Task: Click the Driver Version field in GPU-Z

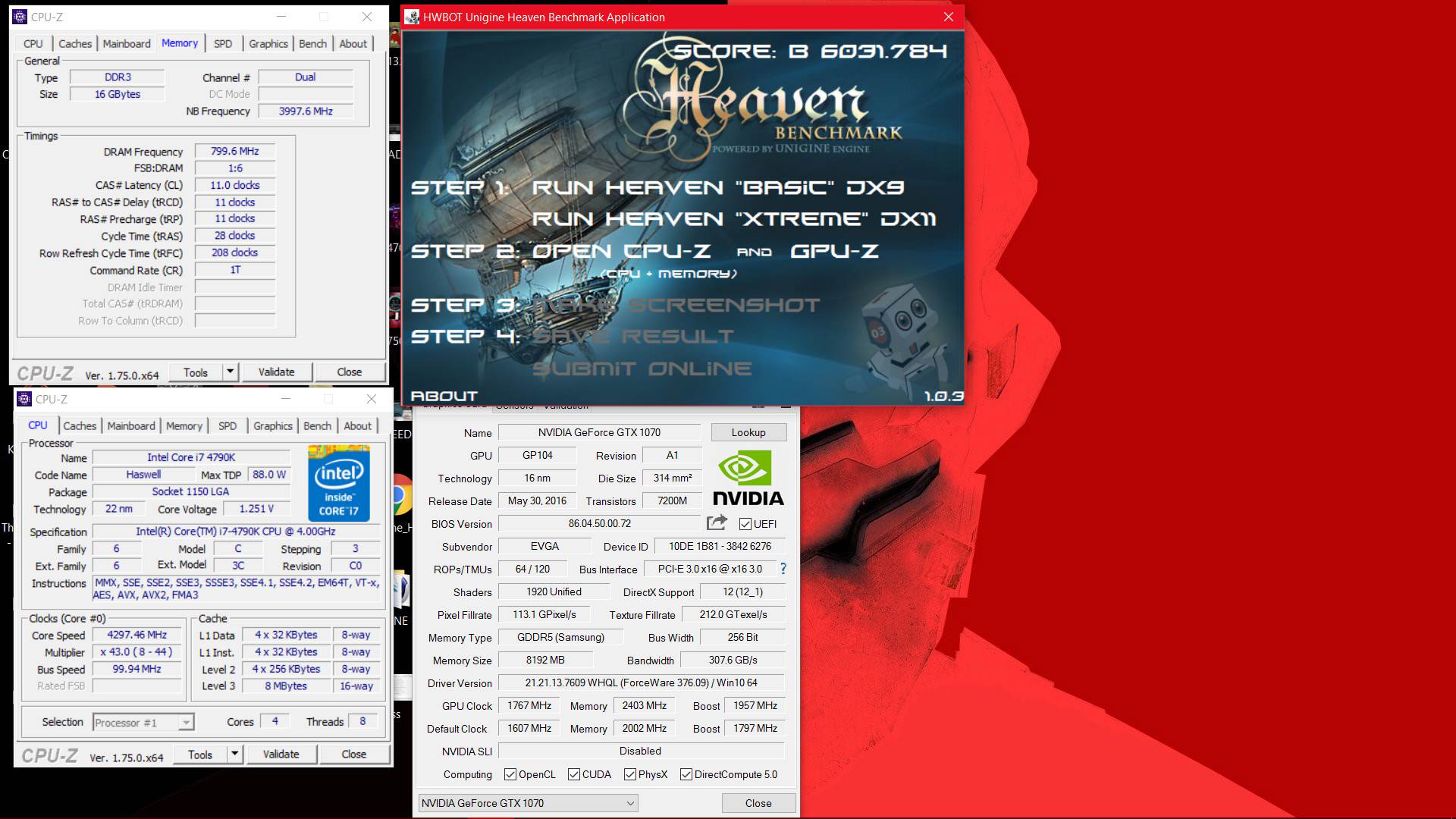Action: point(641,682)
